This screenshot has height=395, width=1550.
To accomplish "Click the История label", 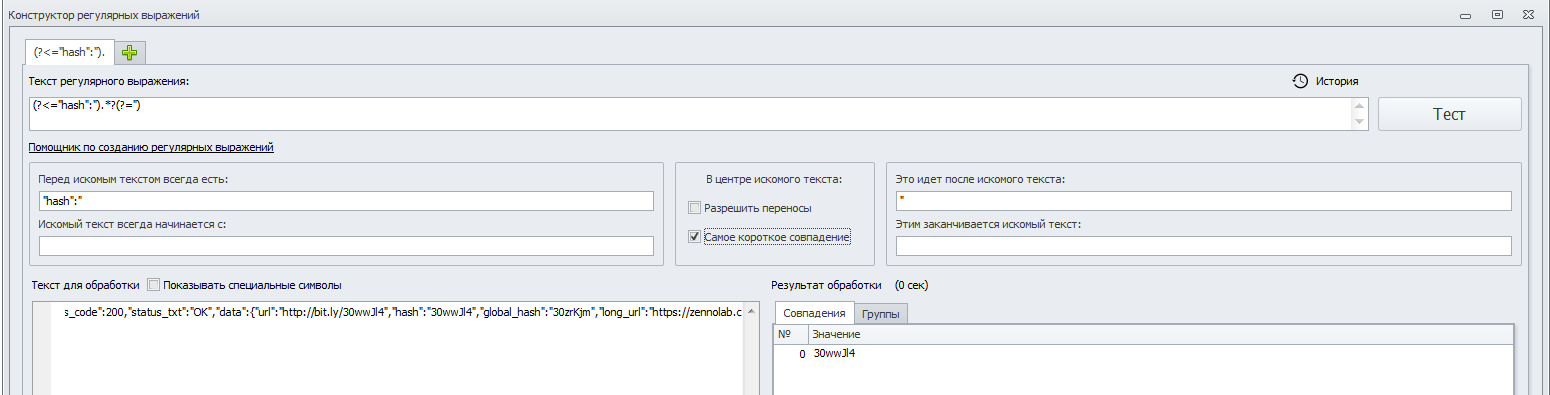I will (1337, 81).
